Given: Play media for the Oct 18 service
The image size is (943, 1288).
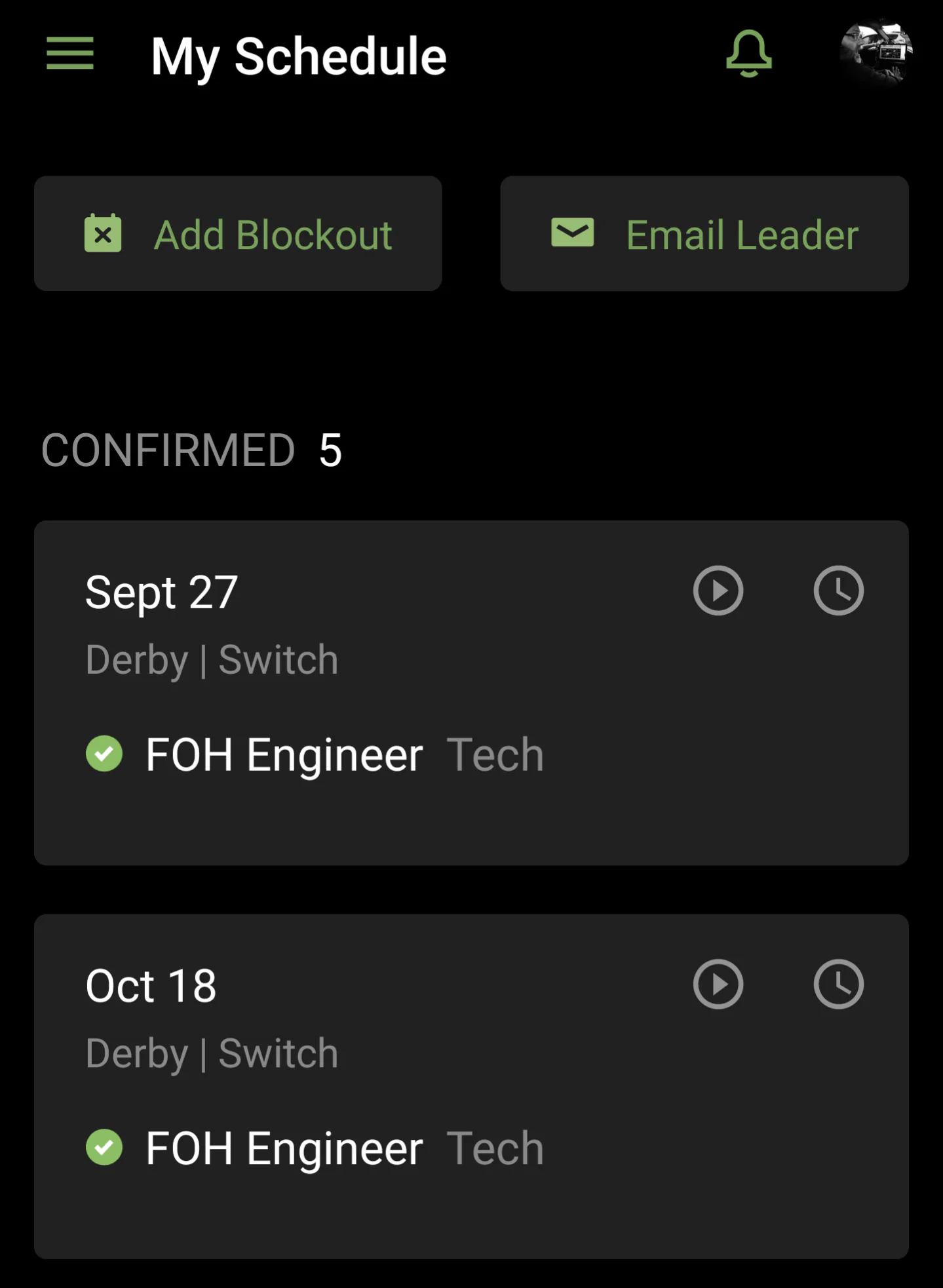Looking at the screenshot, I should pos(718,985).
